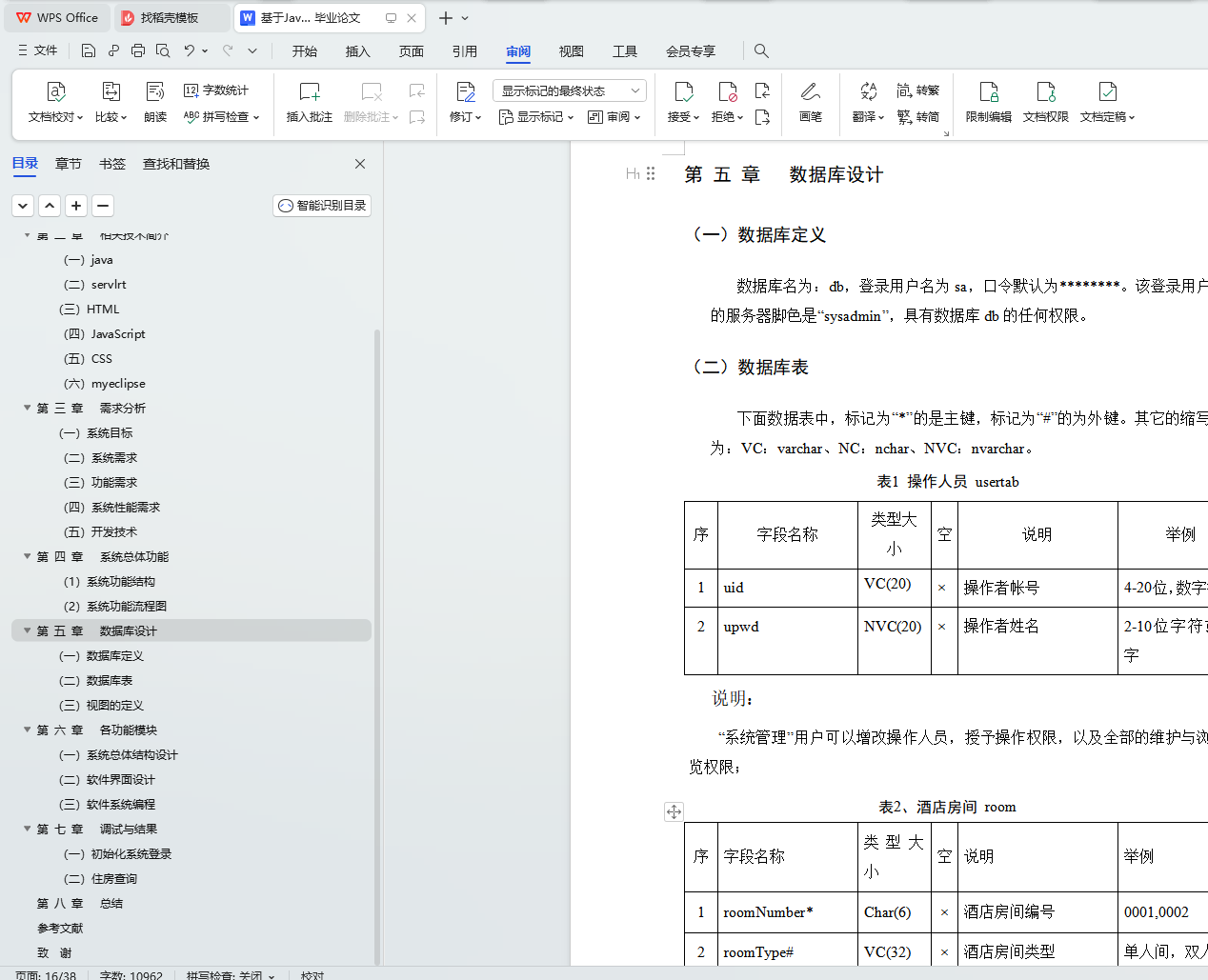The height and width of the screenshot is (980, 1208).
Task: Click the Print icon in quick access bar
Action: [x=138, y=50]
